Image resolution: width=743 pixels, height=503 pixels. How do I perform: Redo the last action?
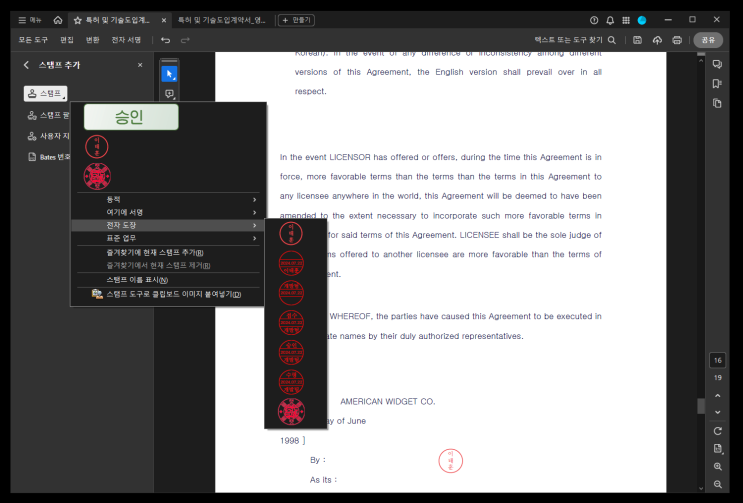pyautogui.click(x=185, y=40)
